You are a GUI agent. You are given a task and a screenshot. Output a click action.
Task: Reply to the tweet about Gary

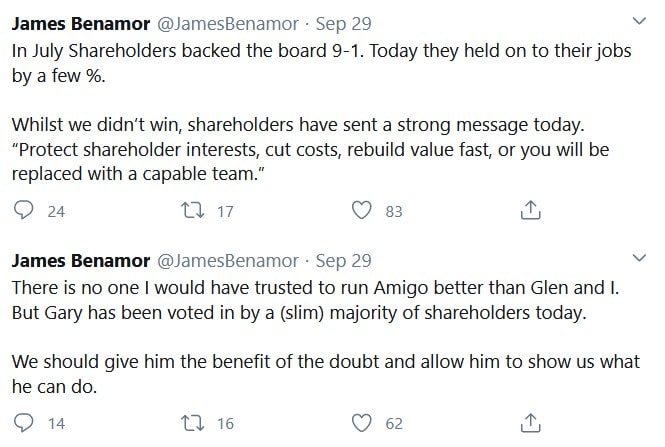(23, 422)
